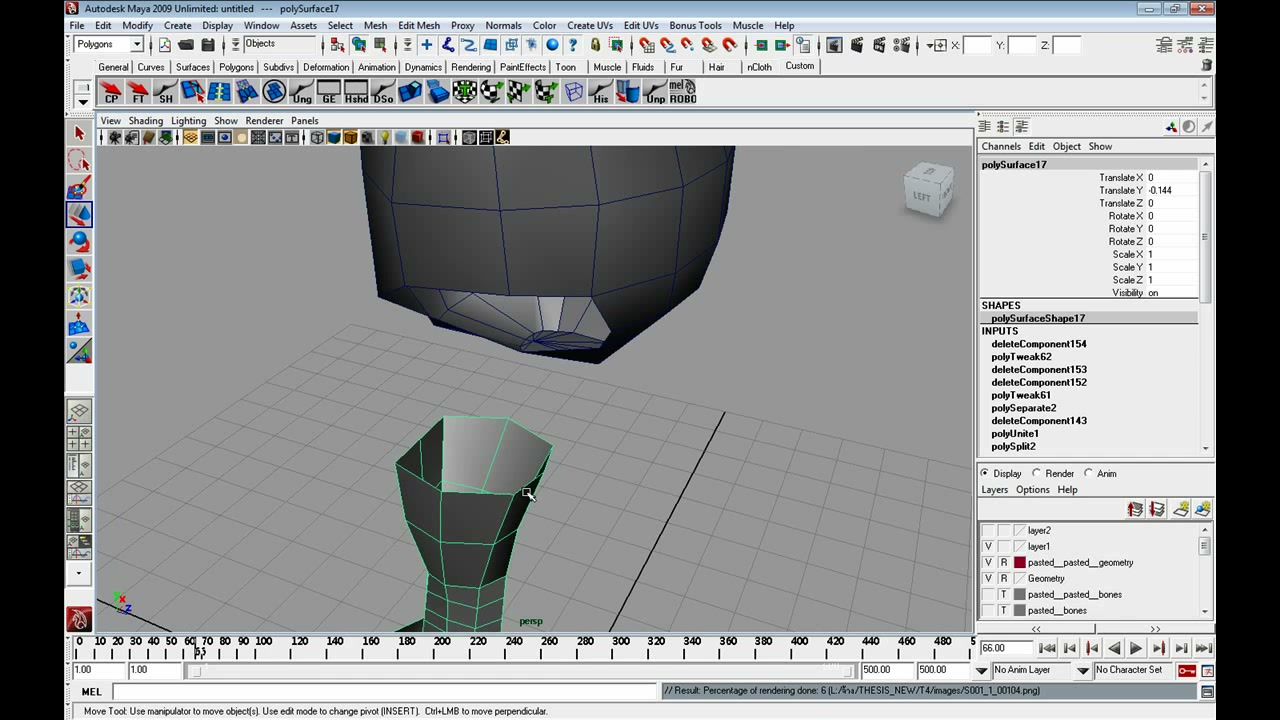Enable wireframe display in viewport toolbar
The height and width of the screenshot is (720, 1280).
point(317,138)
